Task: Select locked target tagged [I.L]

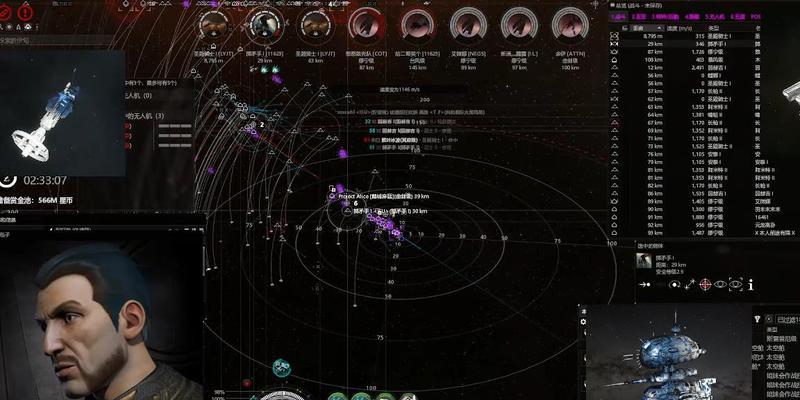Action: [519, 24]
